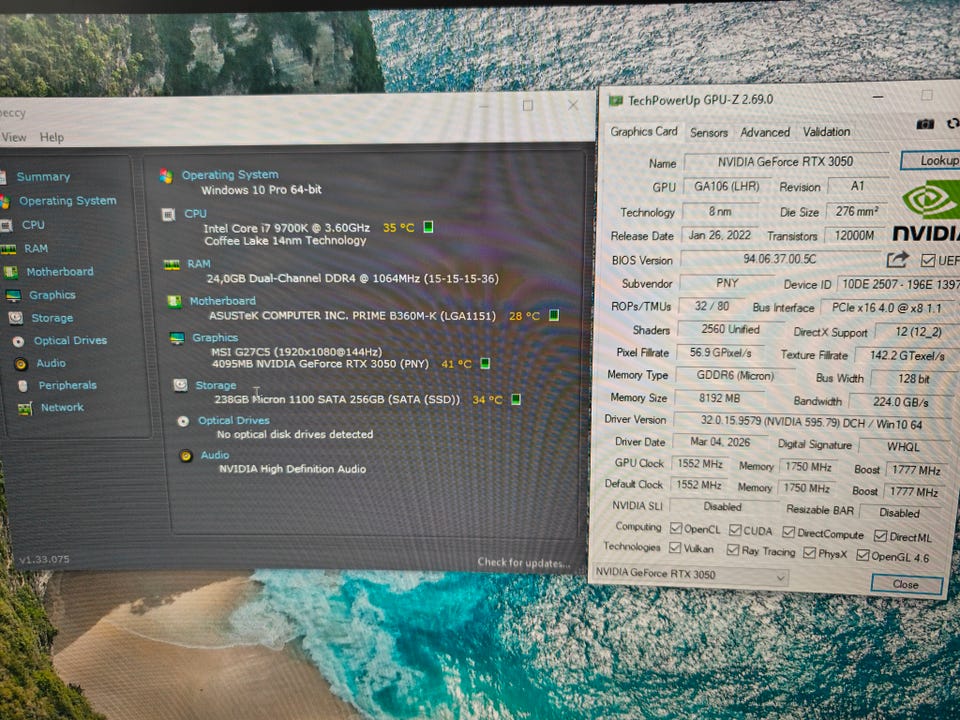Click the Optical Drives disc icon in summary
Viewport: 960px width, 720px height.
182,421
